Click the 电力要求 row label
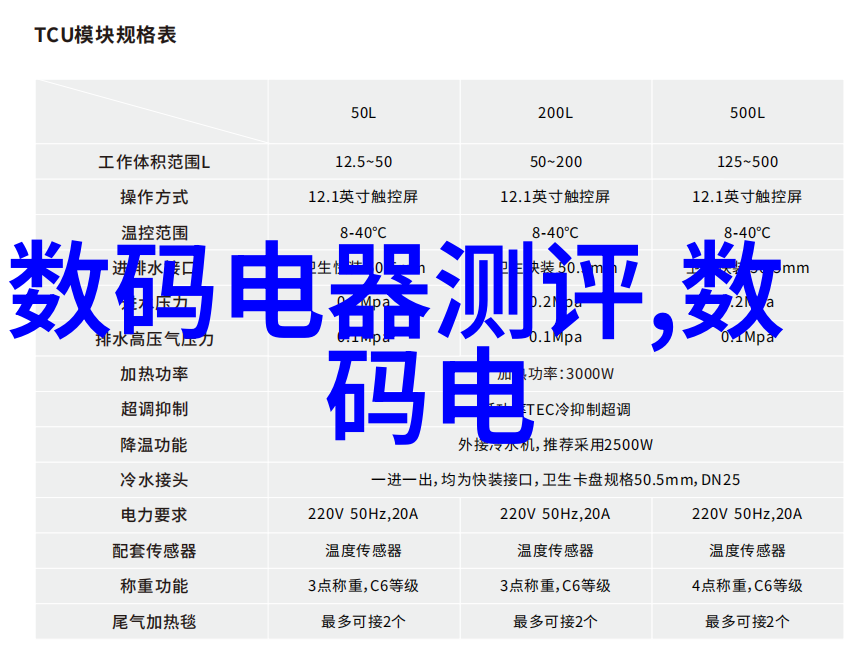The height and width of the screenshot is (660, 861). click(154, 515)
